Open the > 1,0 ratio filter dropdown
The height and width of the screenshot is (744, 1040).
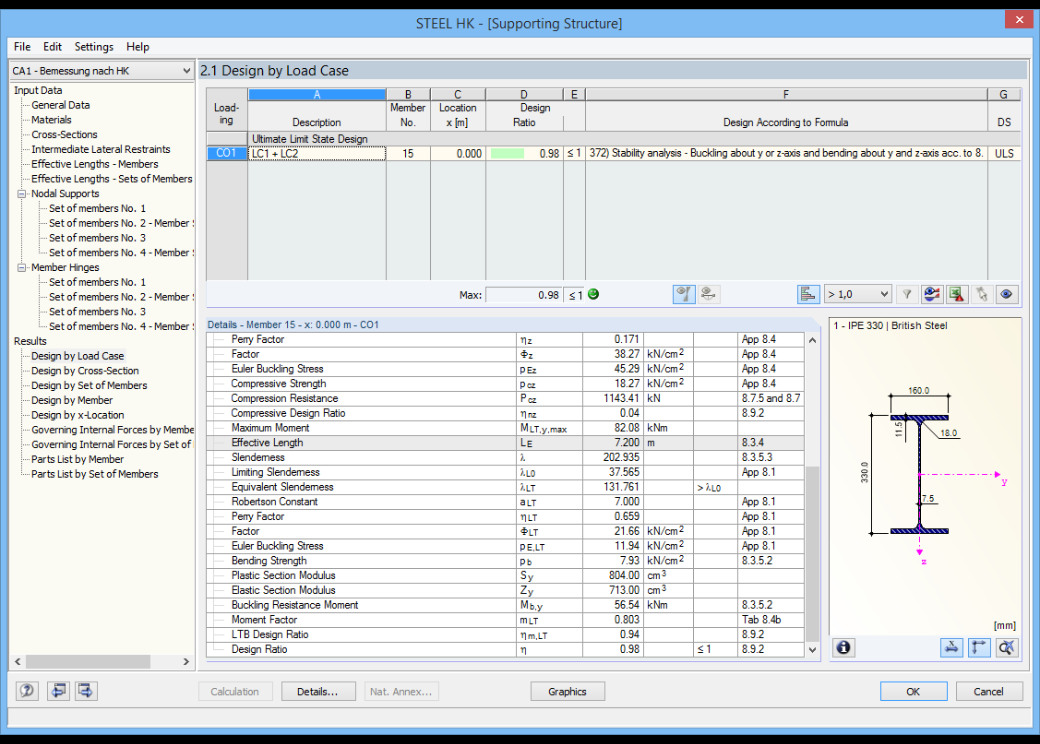point(858,294)
